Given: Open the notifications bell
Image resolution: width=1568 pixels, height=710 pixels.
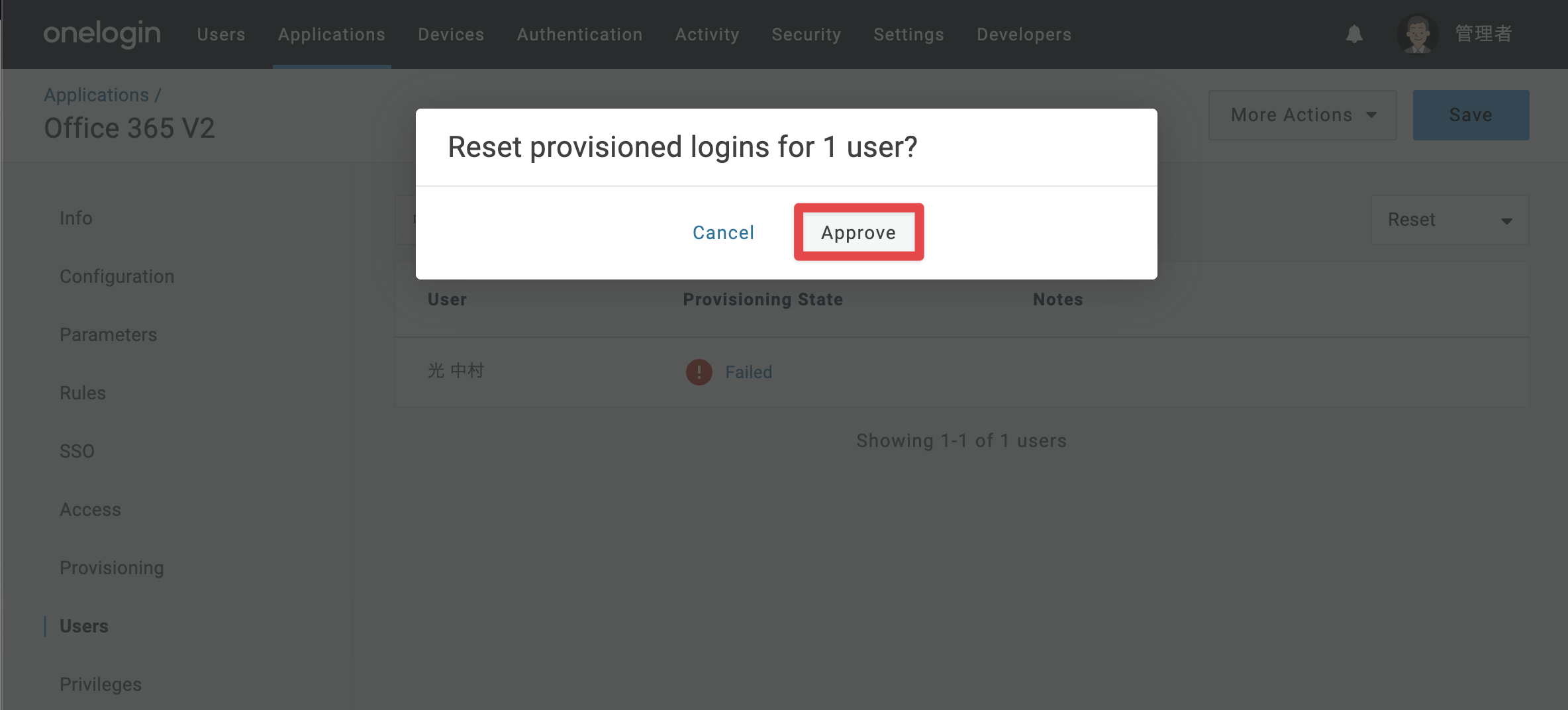Looking at the screenshot, I should tap(1354, 34).
